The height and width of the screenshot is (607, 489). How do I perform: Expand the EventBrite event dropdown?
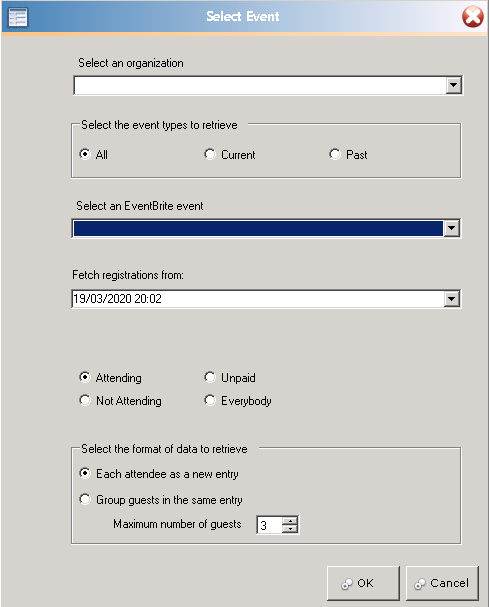(451, 228)
